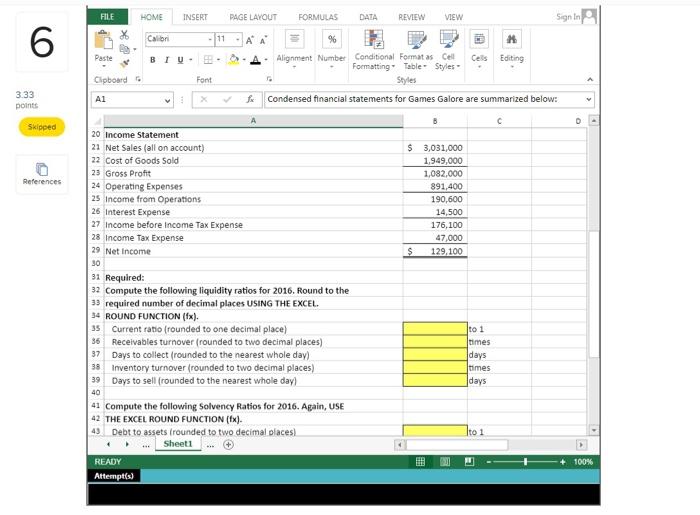Select column A header
The width and height of the screenshot is (700, 515).
coord(254,121)
